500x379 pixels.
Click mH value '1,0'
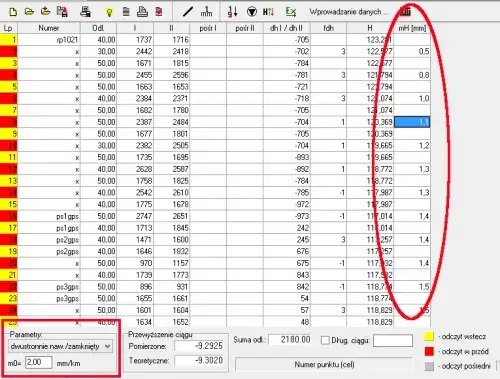[x=412, y=98]
